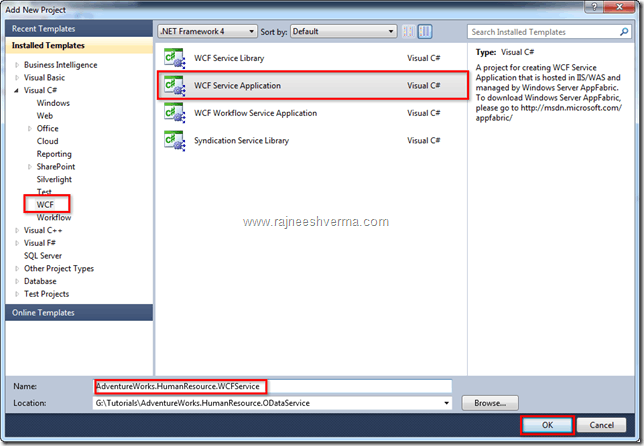Expand the Office node

[x=30, y=129]
